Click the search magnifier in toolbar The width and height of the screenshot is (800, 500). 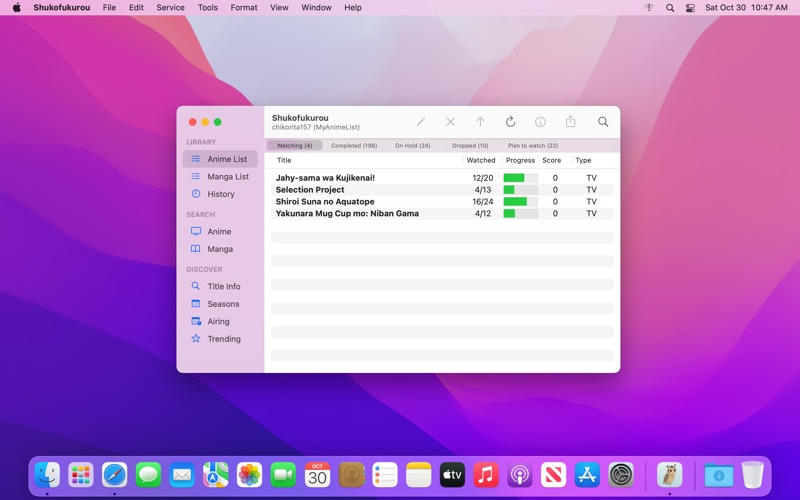tap(603, 122)
